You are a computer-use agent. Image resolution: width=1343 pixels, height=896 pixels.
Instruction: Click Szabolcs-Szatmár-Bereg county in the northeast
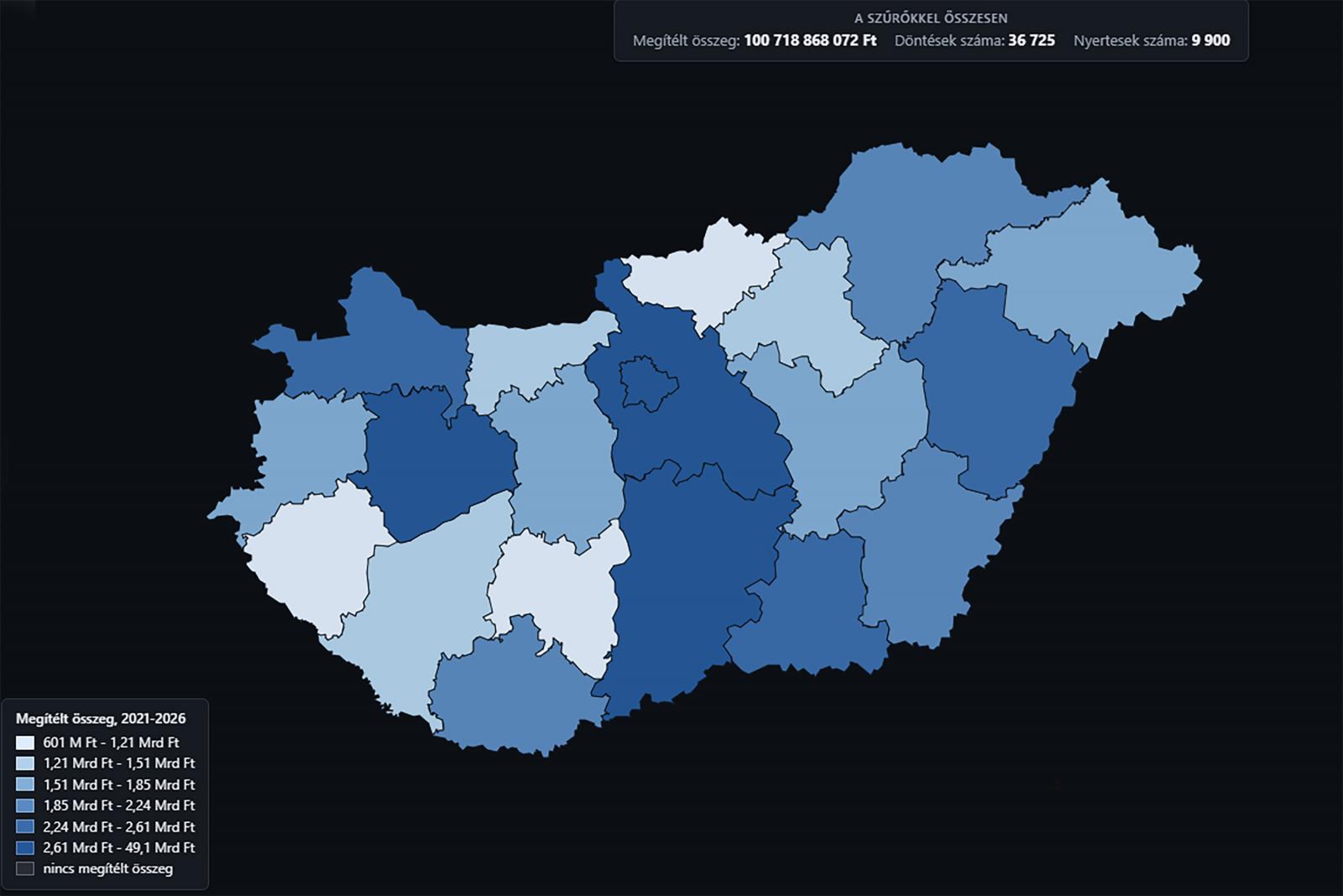pyautogui.click(x=1091, y=268)
